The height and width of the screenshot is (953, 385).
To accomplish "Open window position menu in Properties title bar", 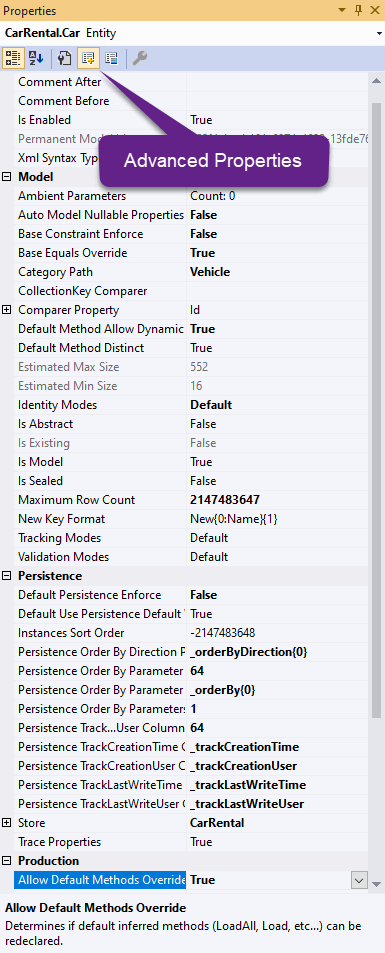I will pyautogui.click(x=342, y=10).
